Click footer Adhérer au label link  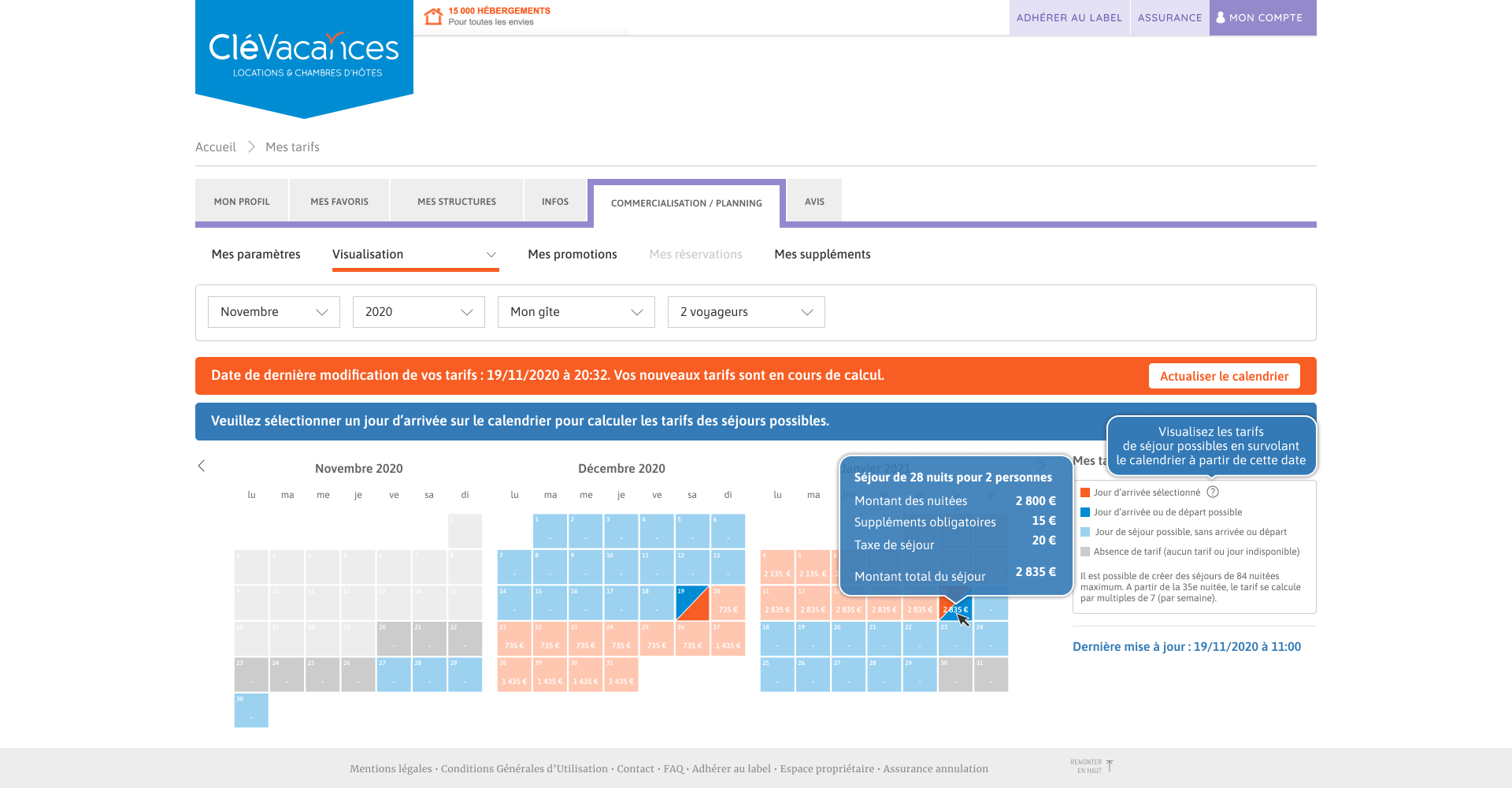tap(732, 768)
